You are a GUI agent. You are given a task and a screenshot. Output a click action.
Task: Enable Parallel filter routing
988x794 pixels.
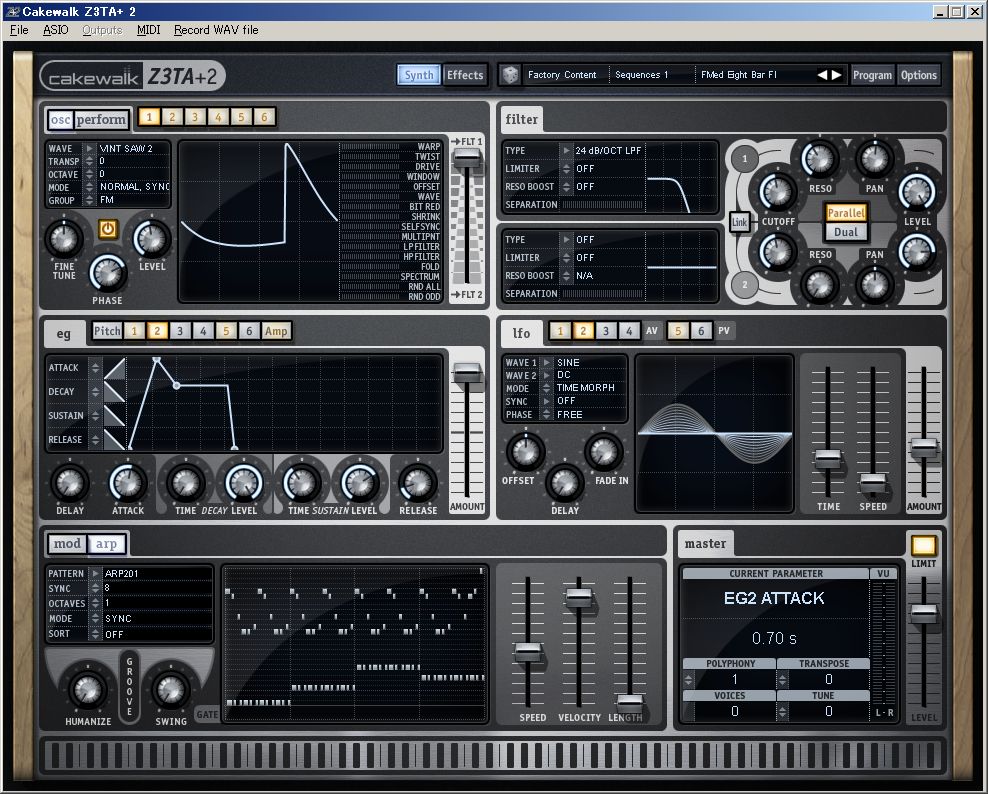[846, 213]
